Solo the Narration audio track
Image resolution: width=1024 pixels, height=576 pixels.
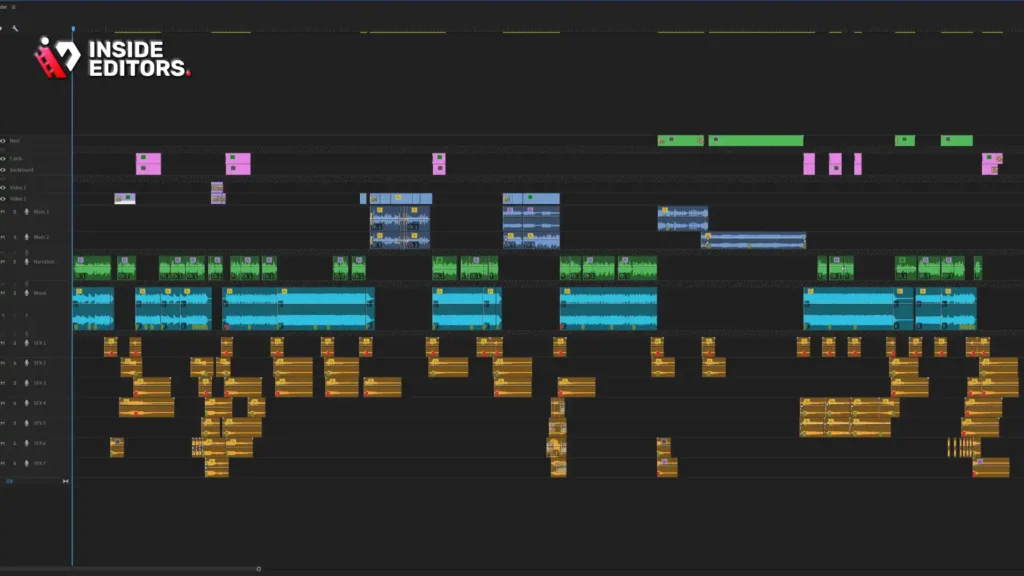14,262
